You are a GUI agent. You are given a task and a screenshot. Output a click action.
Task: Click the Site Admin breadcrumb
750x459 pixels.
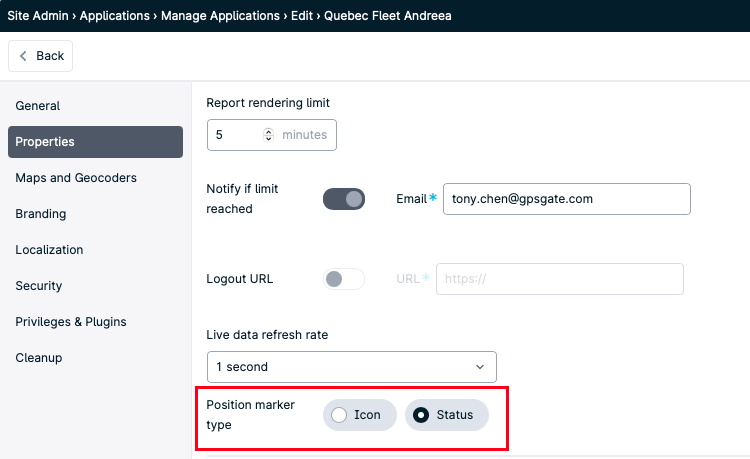[x=38, y=16]
